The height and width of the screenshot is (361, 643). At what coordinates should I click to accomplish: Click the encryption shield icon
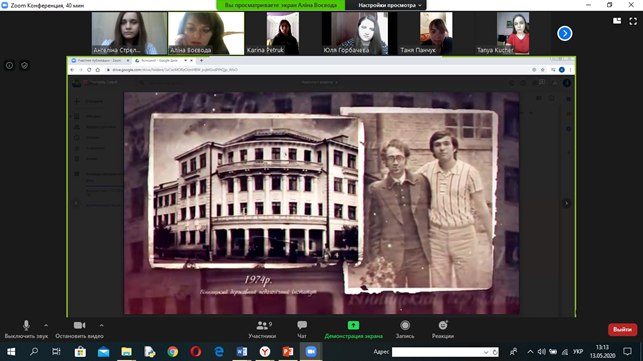[x=25, y=66]
